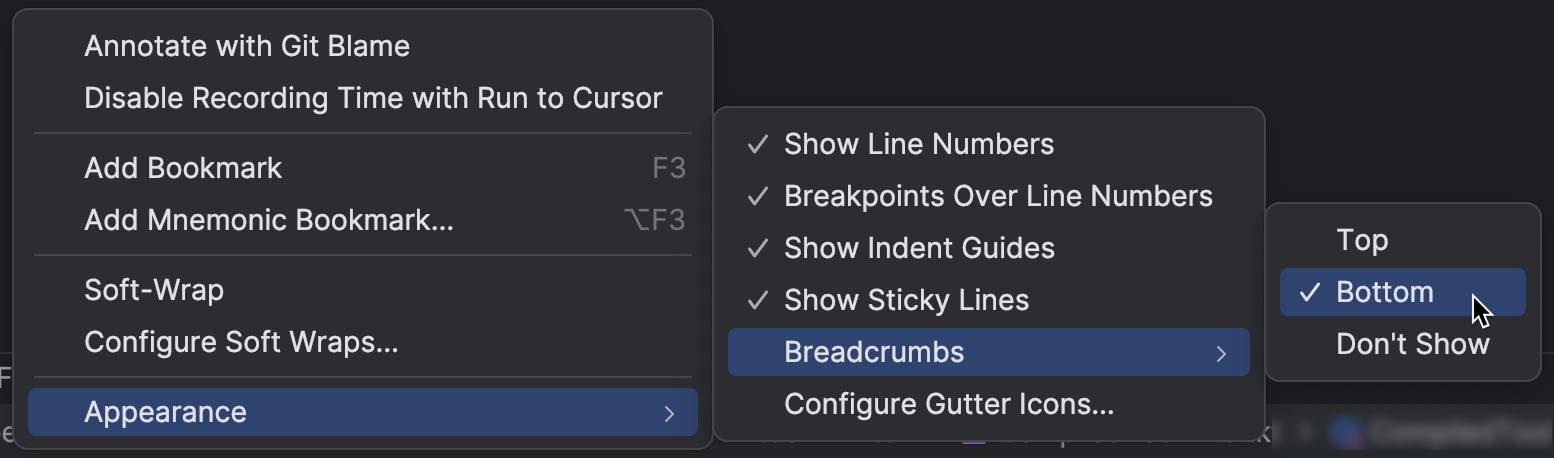Select the Bottom breadcrumbs option

click(x=1385, y=292)
